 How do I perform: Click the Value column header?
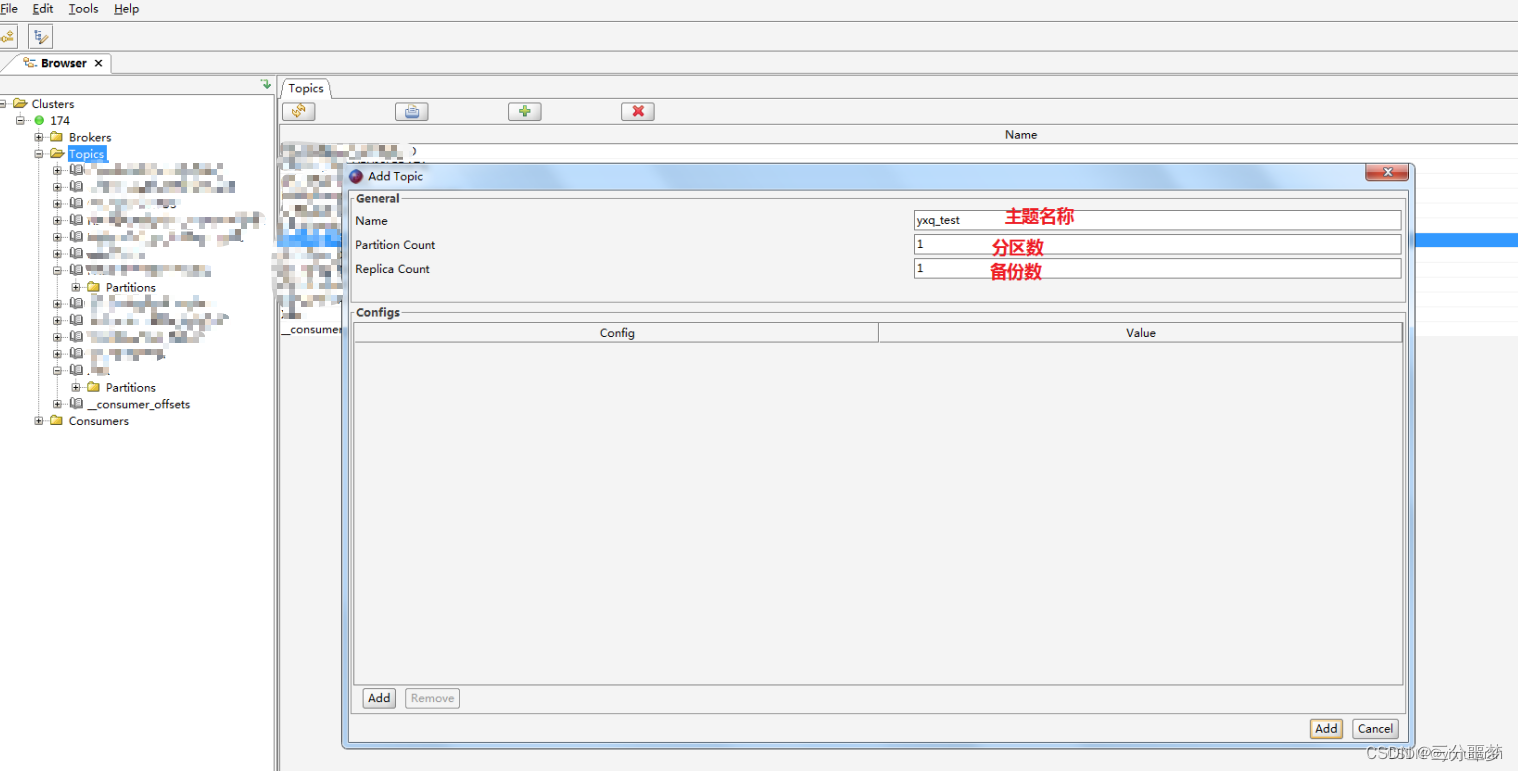pyautogui.click(x=1140, y=333)
